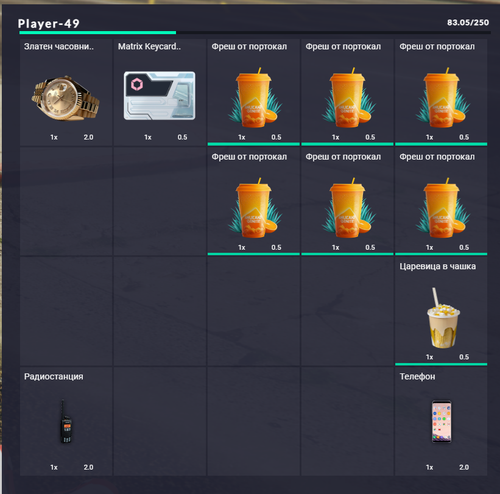Screen dimensions: 500x494
Task: Pick the corn in a cup icon
Action: coord(443,318)
